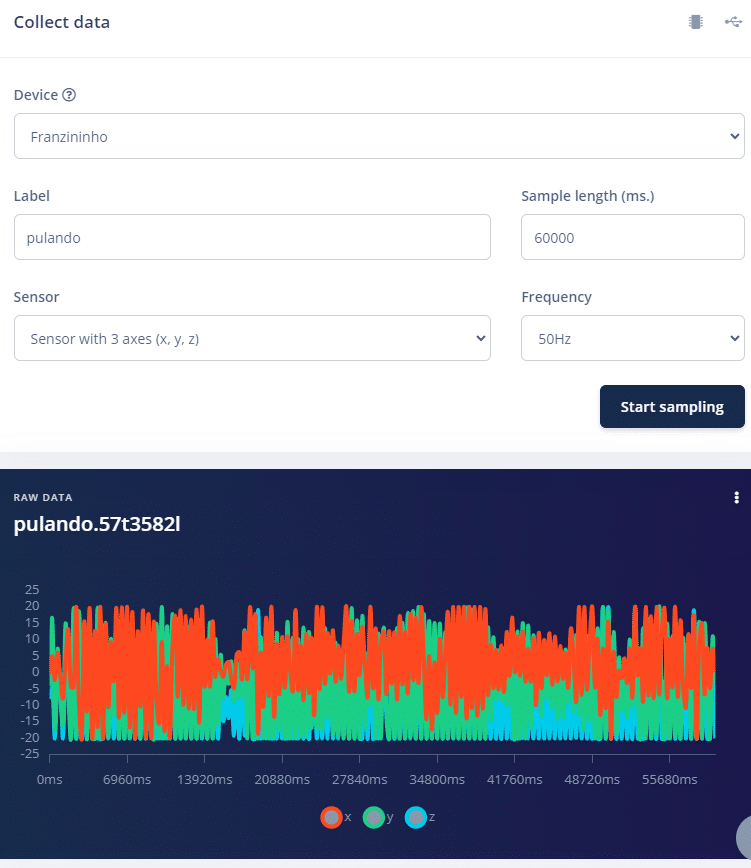751x868 pixels.
Task: Open the Frequency dropdown set to 50Hz
Action: [632, 338]
